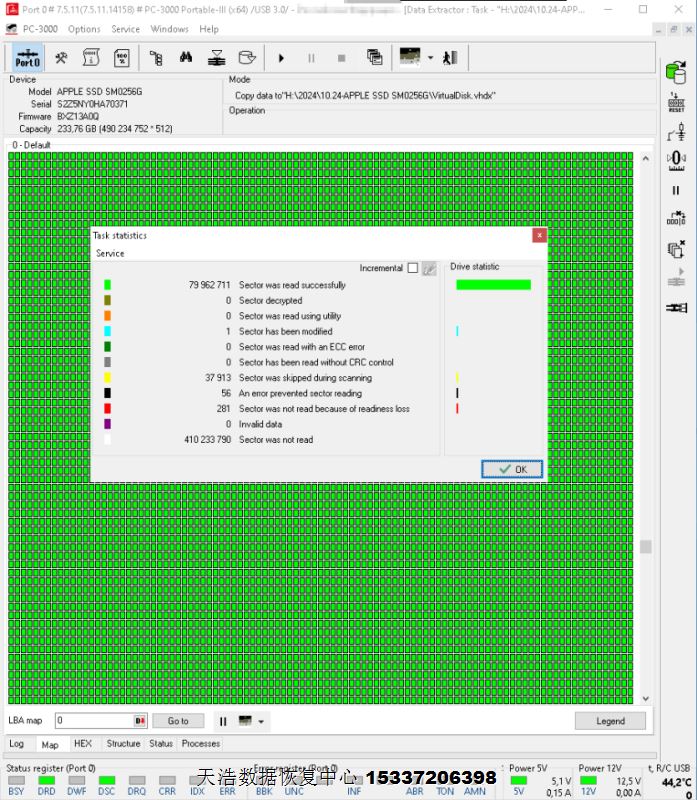Expand the map view dropdown near Go to
Image resolution: width=697 pixels, height=800 pixels.
pyautogui.click(x=262, y=721)
